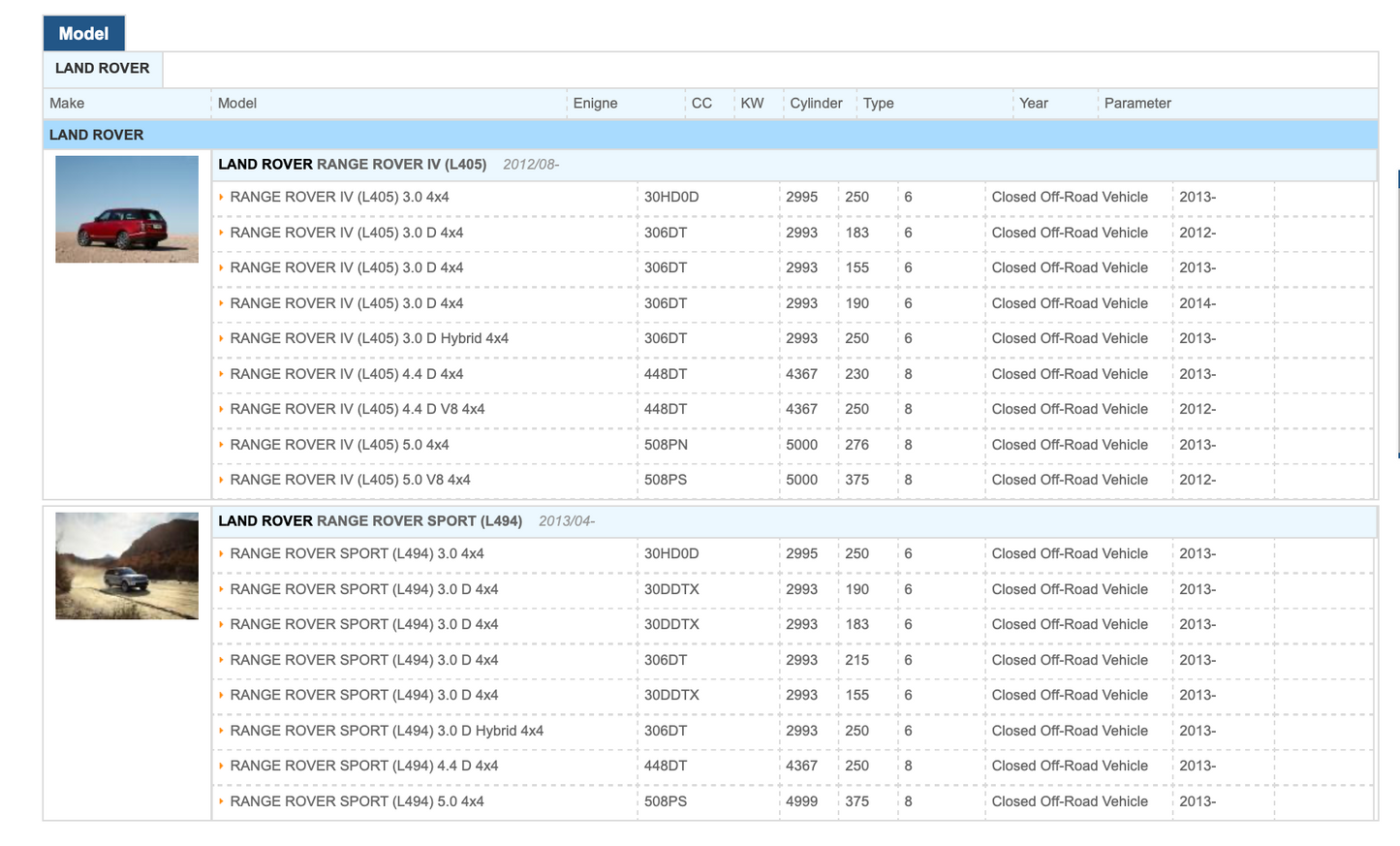Click engine code 508PS in RANGE ROVER SPORT 5.0 row
This screenshot has height=846, width=1400.
[666, 801]
